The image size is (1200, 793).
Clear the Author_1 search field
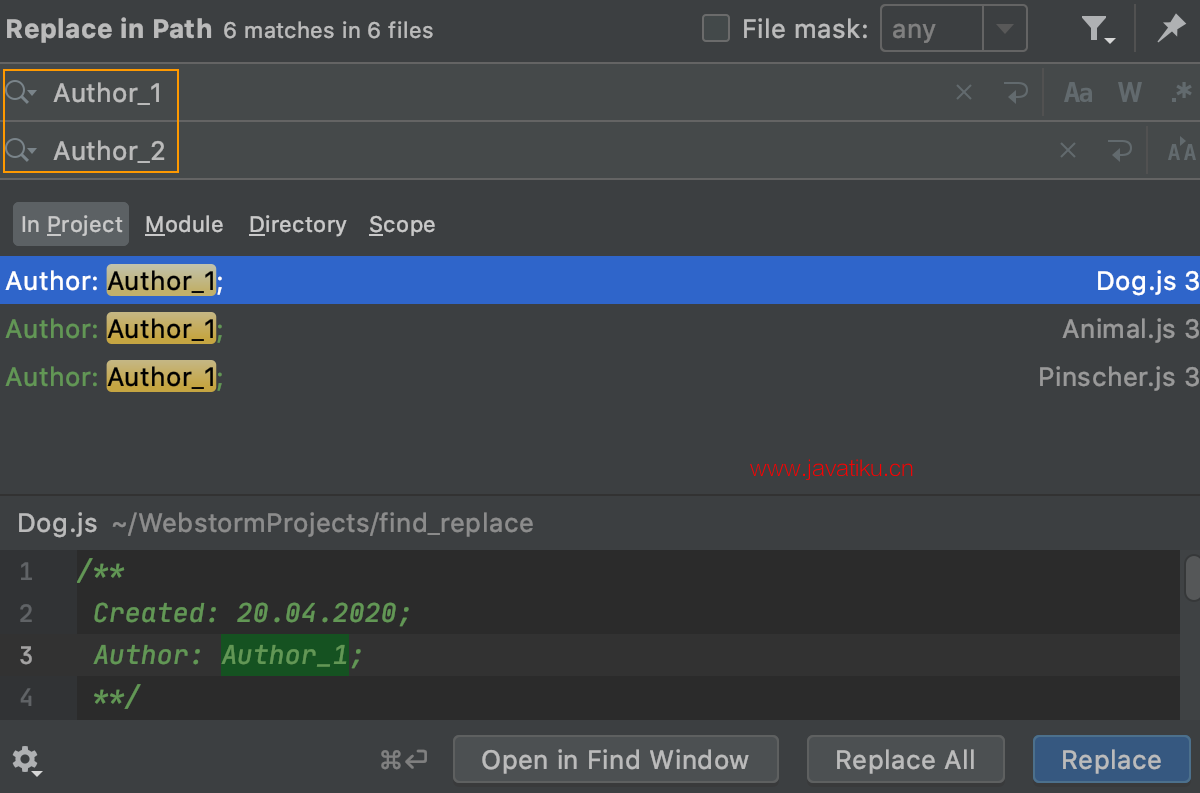(964, 93)
